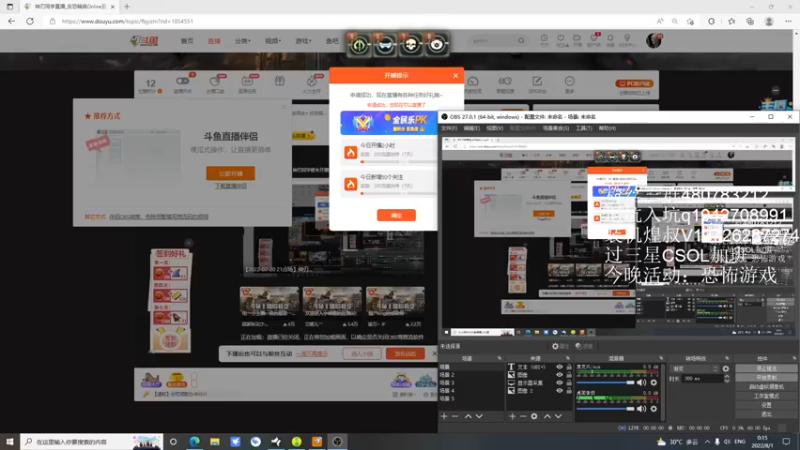Toggle the live stream switch in Douyu toolbar

(x=183, y=81)
